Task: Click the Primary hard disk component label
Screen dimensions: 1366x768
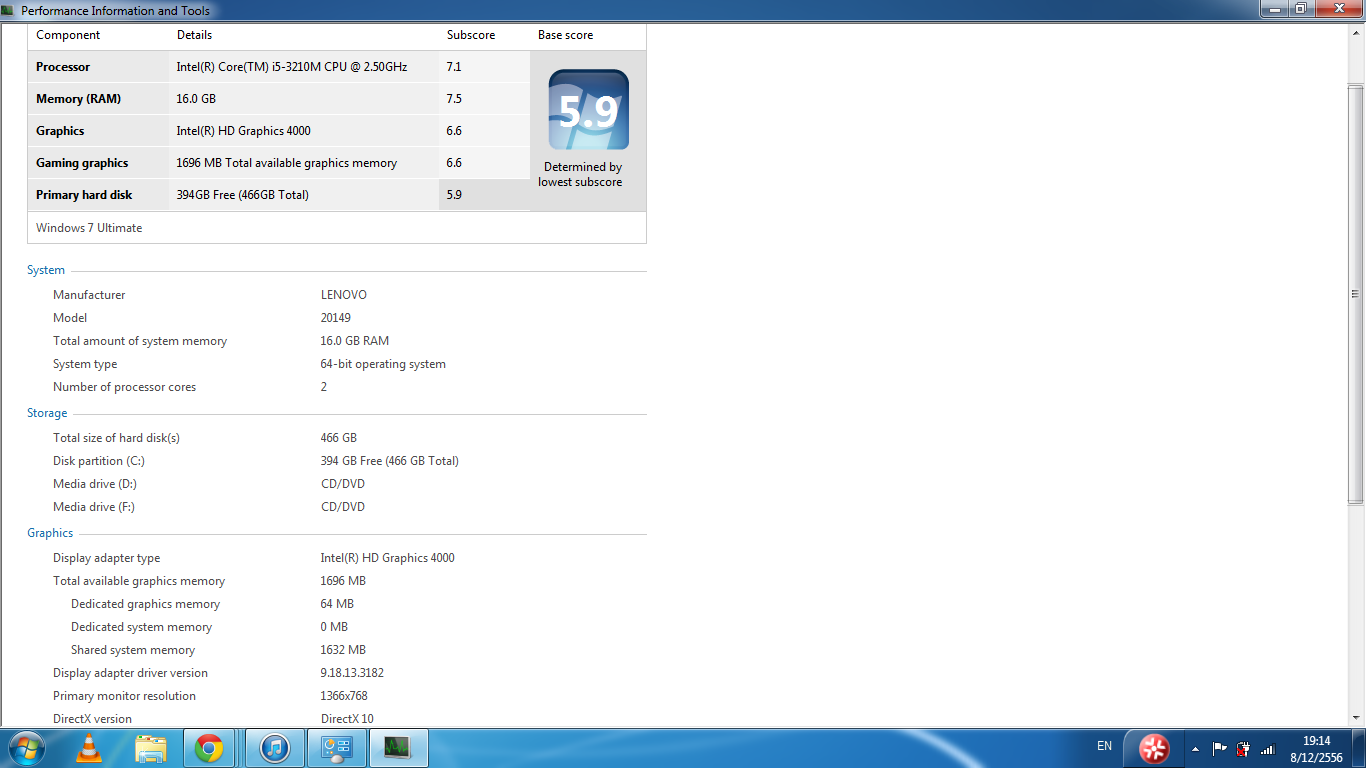Action: [x=84, y=195]
